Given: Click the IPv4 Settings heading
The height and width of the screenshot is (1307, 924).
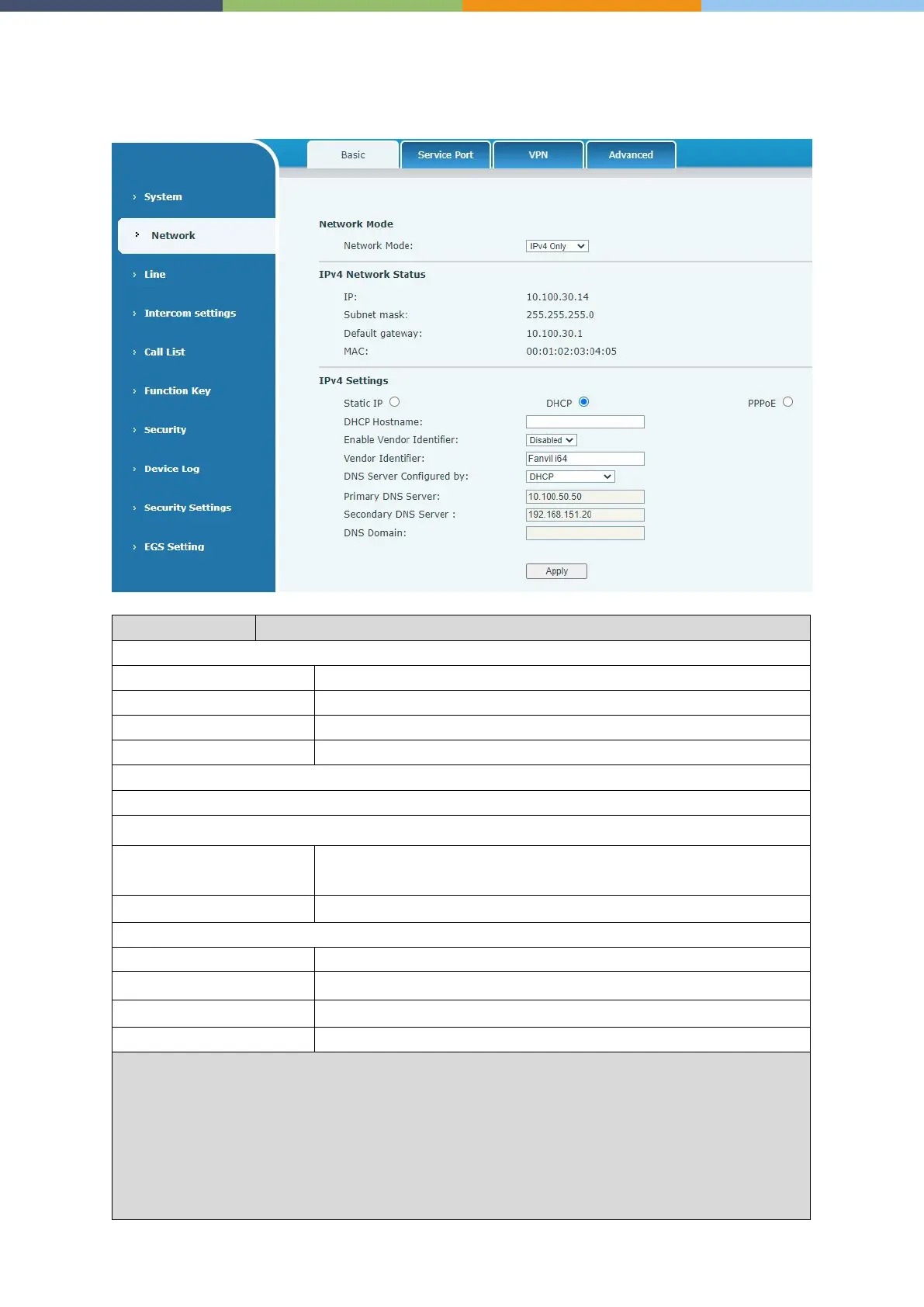Looking at the screenshot, I should pyautogui.click(x=354, y=381).
